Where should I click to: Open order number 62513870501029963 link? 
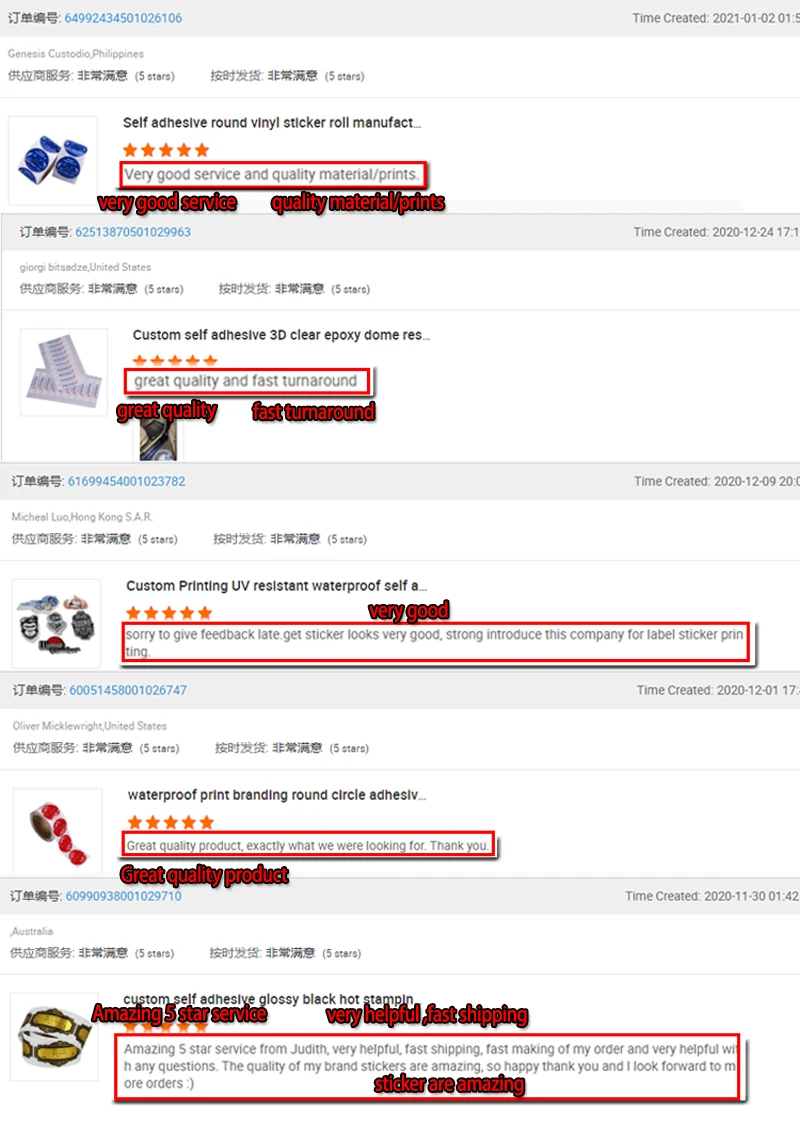click(133, 232)
